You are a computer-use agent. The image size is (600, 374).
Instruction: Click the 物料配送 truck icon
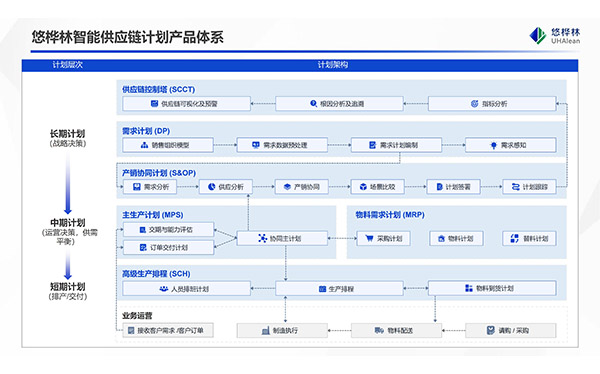[379, 330]
